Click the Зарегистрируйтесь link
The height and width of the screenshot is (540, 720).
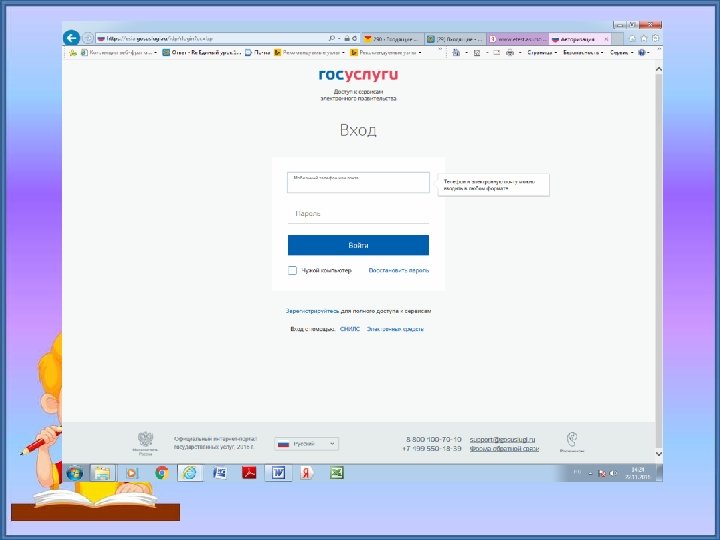tap(312, 311)
